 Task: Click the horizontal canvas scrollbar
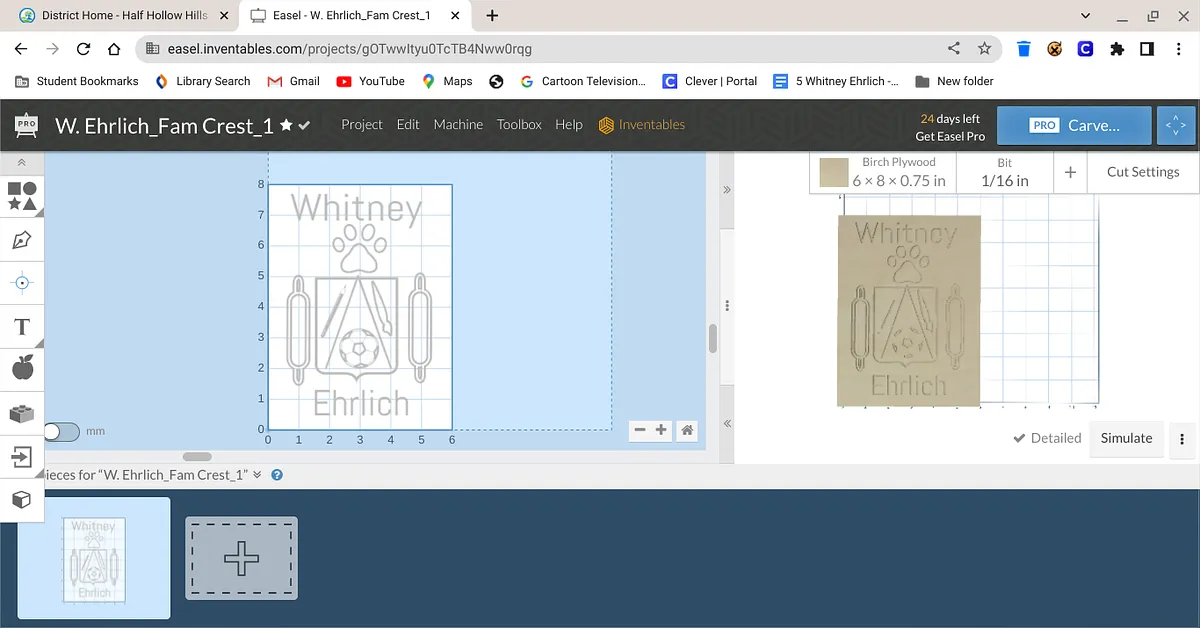197,457
